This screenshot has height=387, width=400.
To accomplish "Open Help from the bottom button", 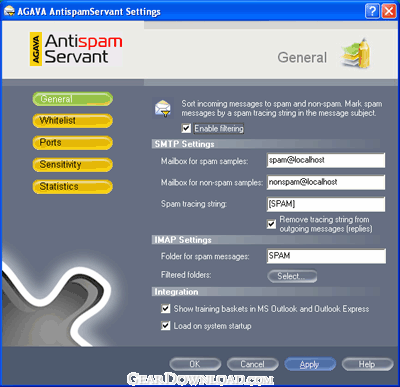I will [367, 364].
